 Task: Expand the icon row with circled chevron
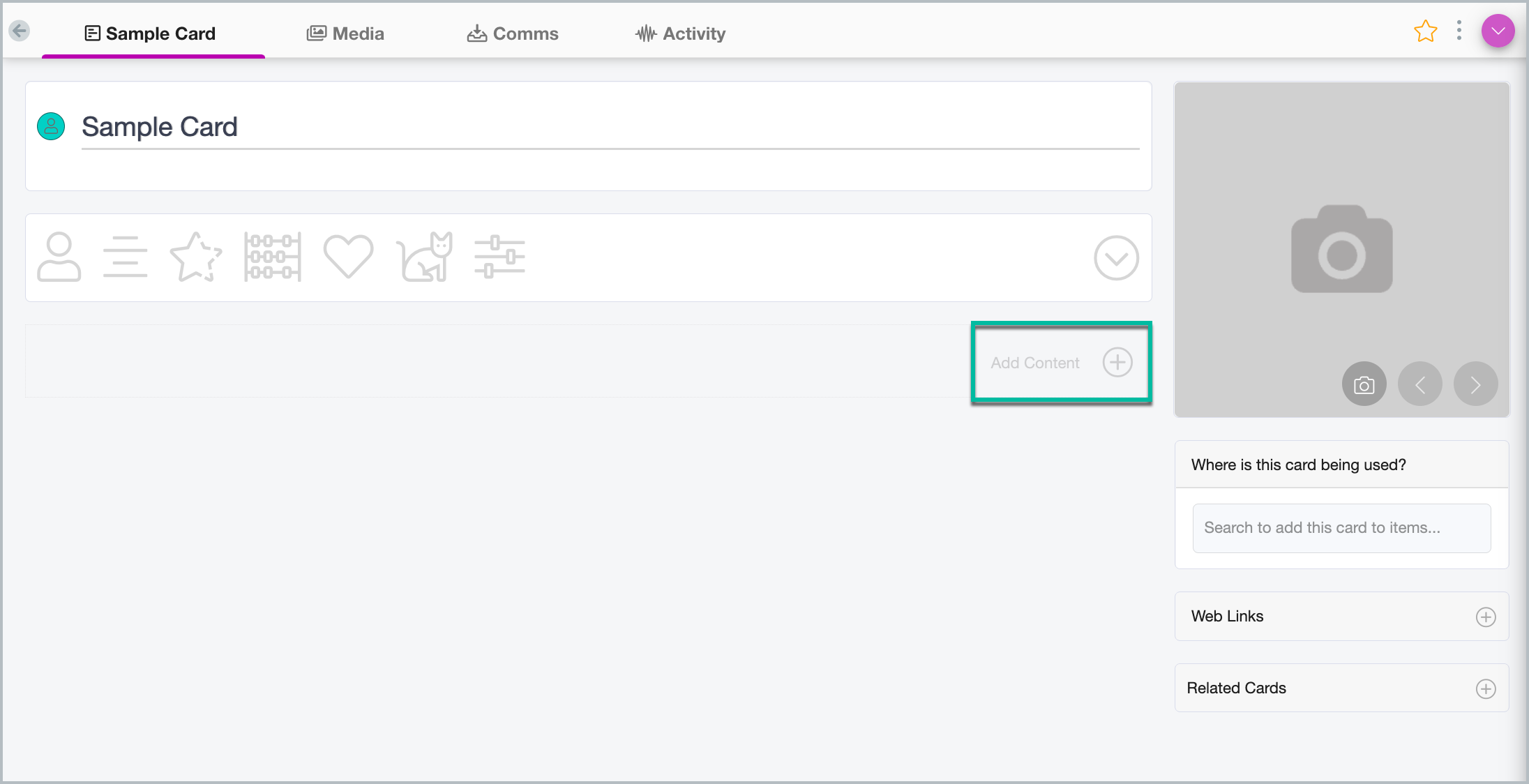coord(1116,258)
